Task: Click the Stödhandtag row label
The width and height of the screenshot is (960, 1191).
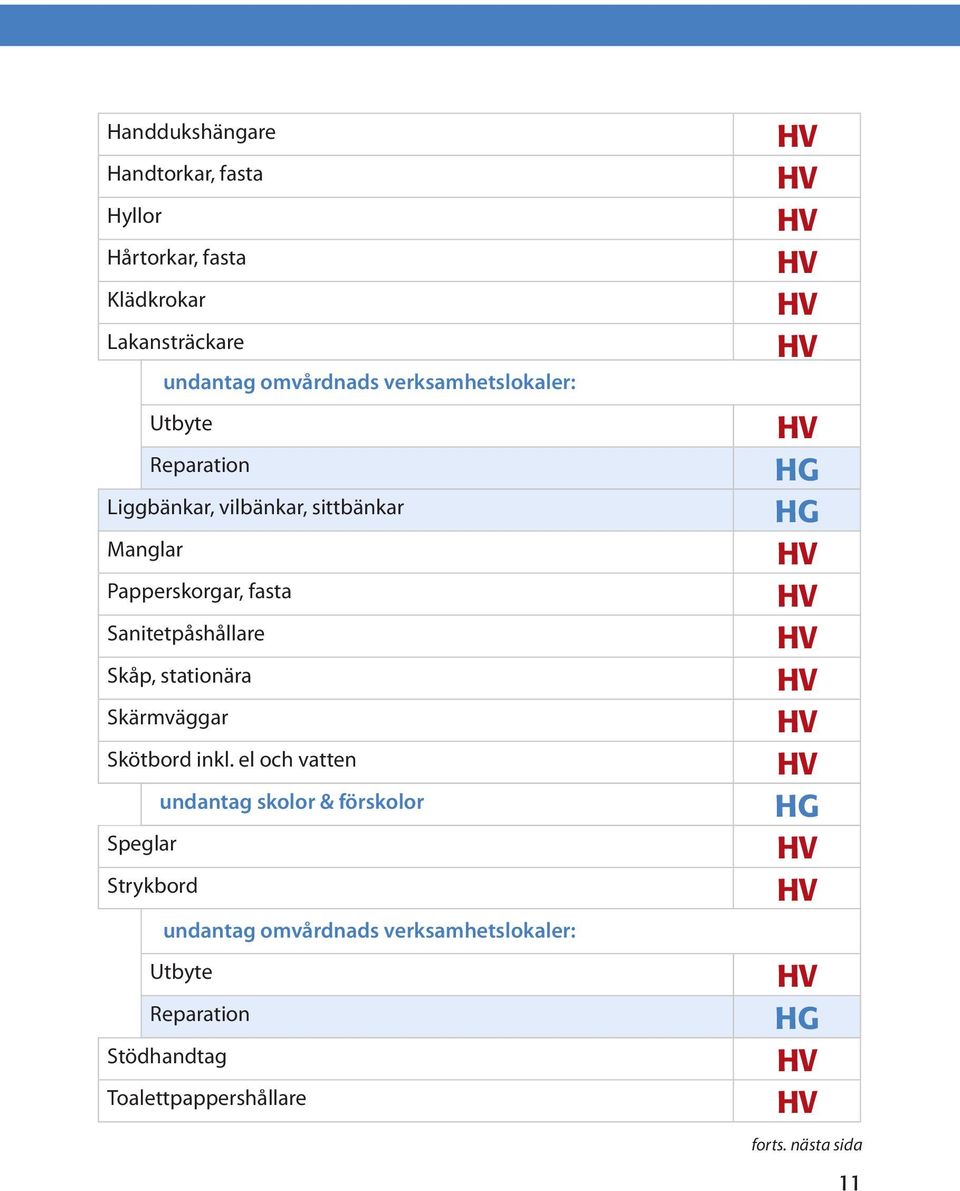Action: click(x=166, y=1057)
